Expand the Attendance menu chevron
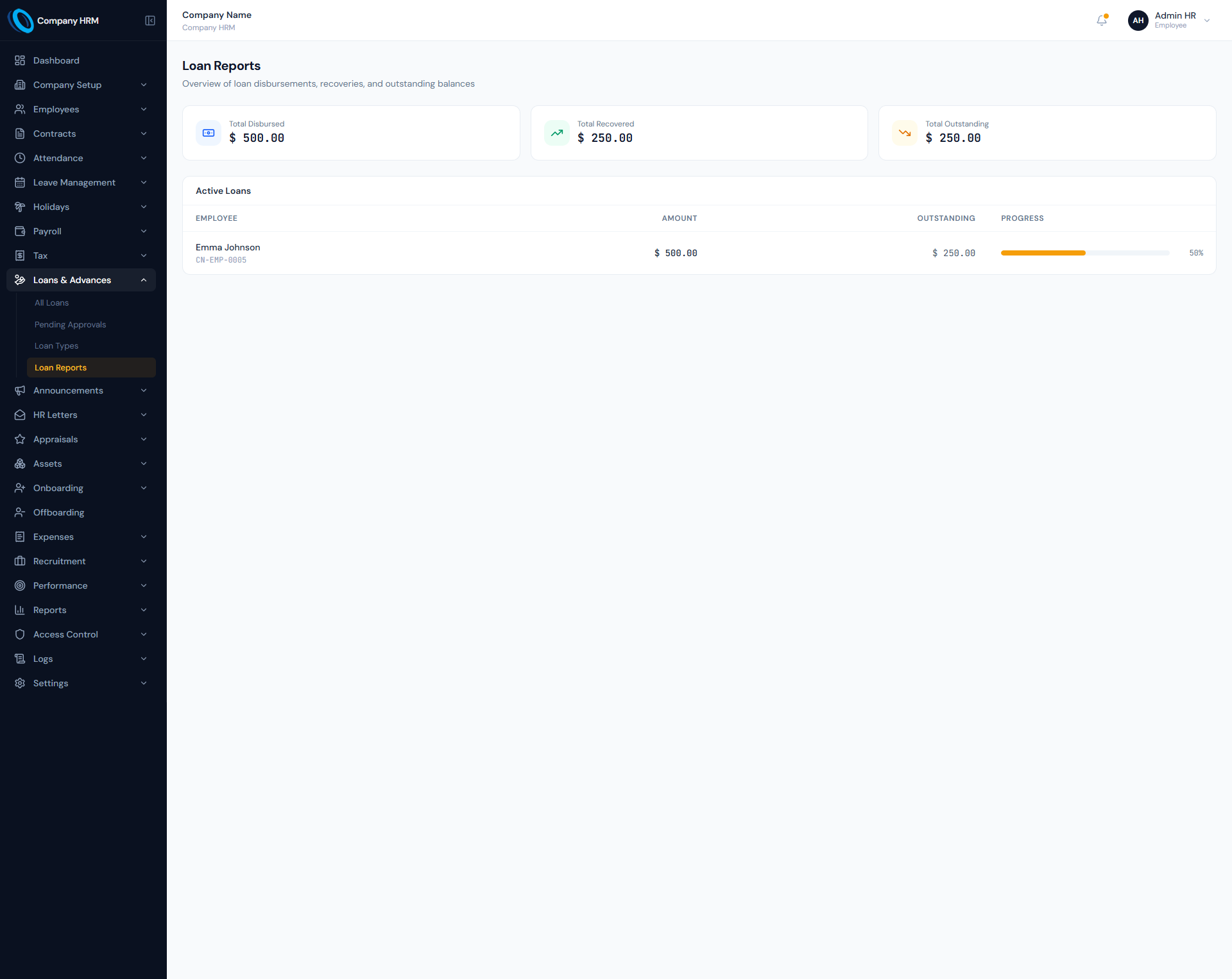The image size is (1232, 979). point(144,158)
